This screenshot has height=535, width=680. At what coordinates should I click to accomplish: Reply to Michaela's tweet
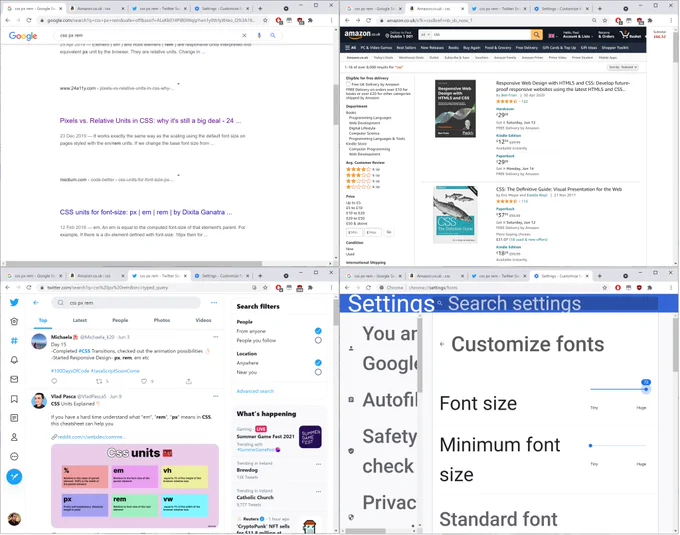tap(54, 381)
